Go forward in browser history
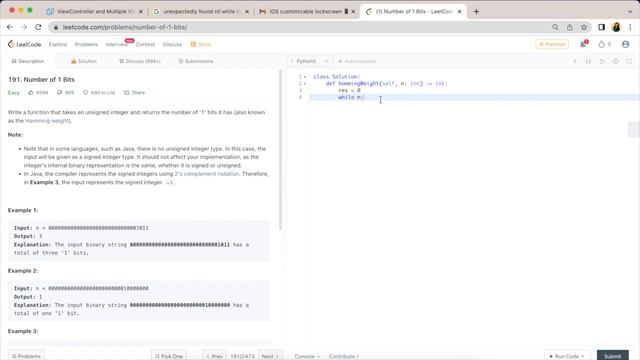 [24, 27]
